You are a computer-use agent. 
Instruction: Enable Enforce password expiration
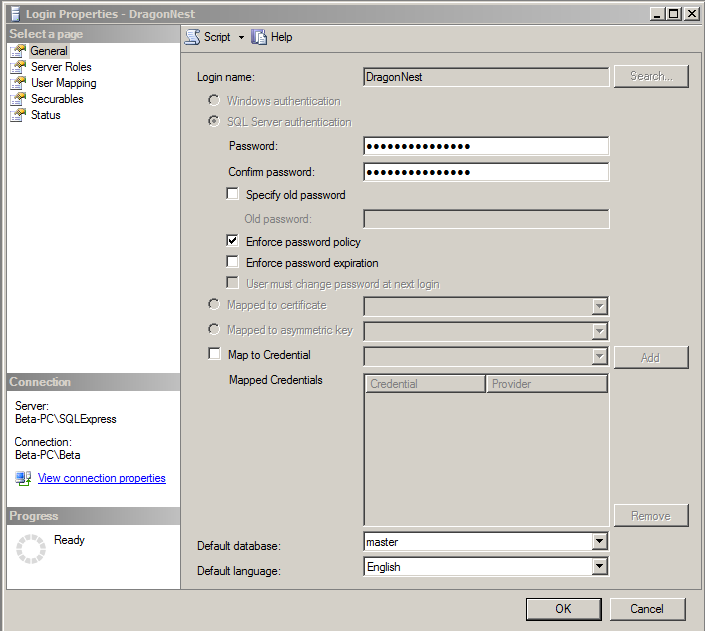pyautogui.click(x=232, y=262)
